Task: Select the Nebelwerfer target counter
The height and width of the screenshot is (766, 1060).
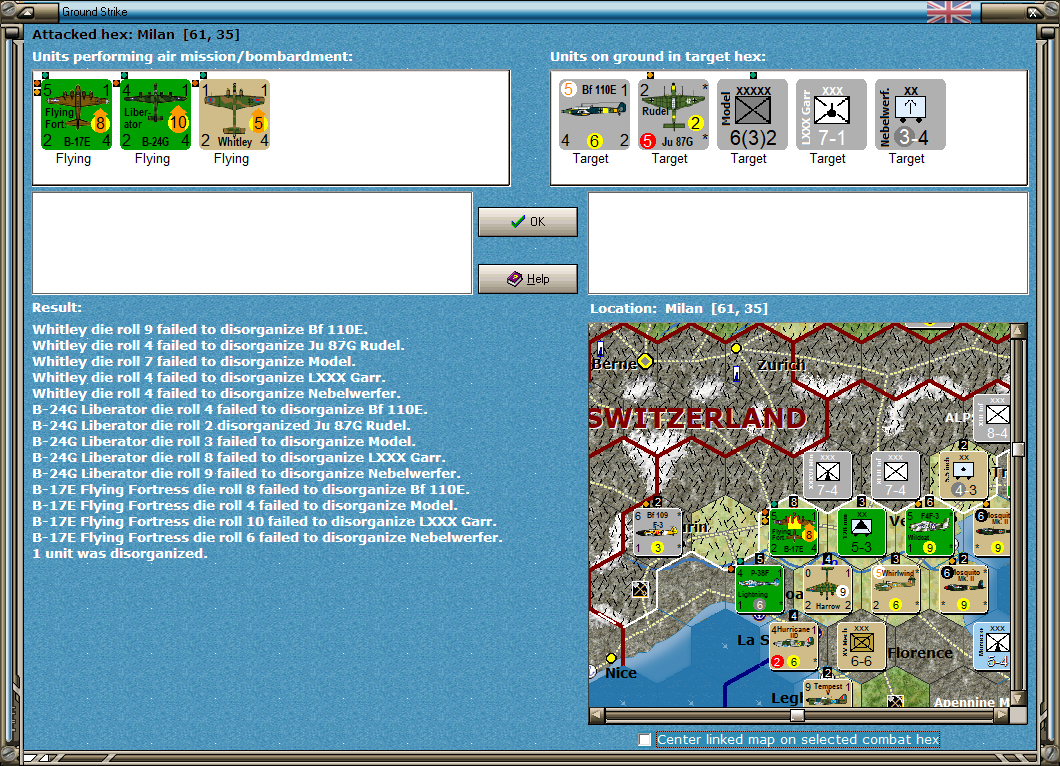Action: coord(911,114)
